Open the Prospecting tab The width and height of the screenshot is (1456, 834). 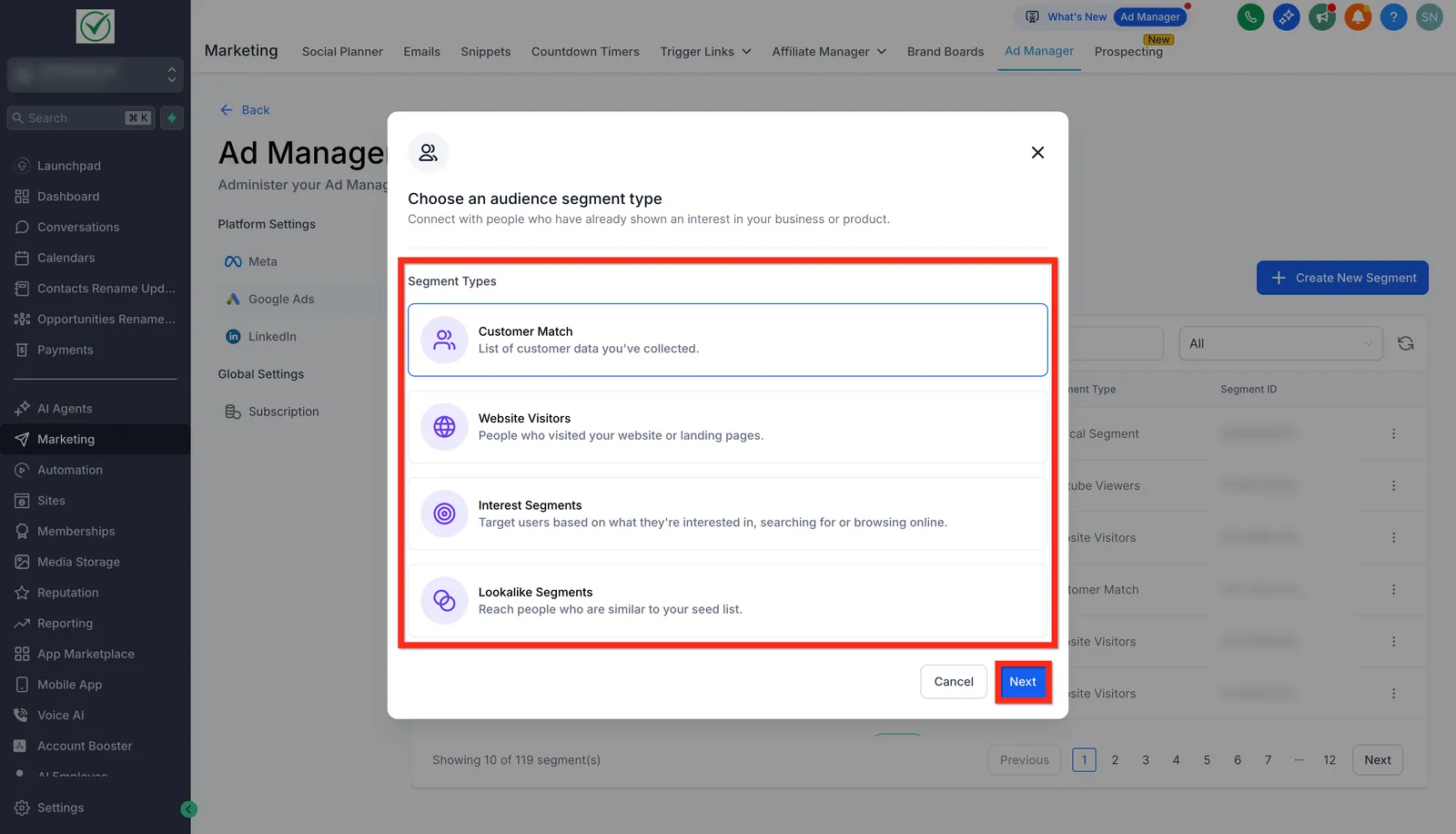1128,52
